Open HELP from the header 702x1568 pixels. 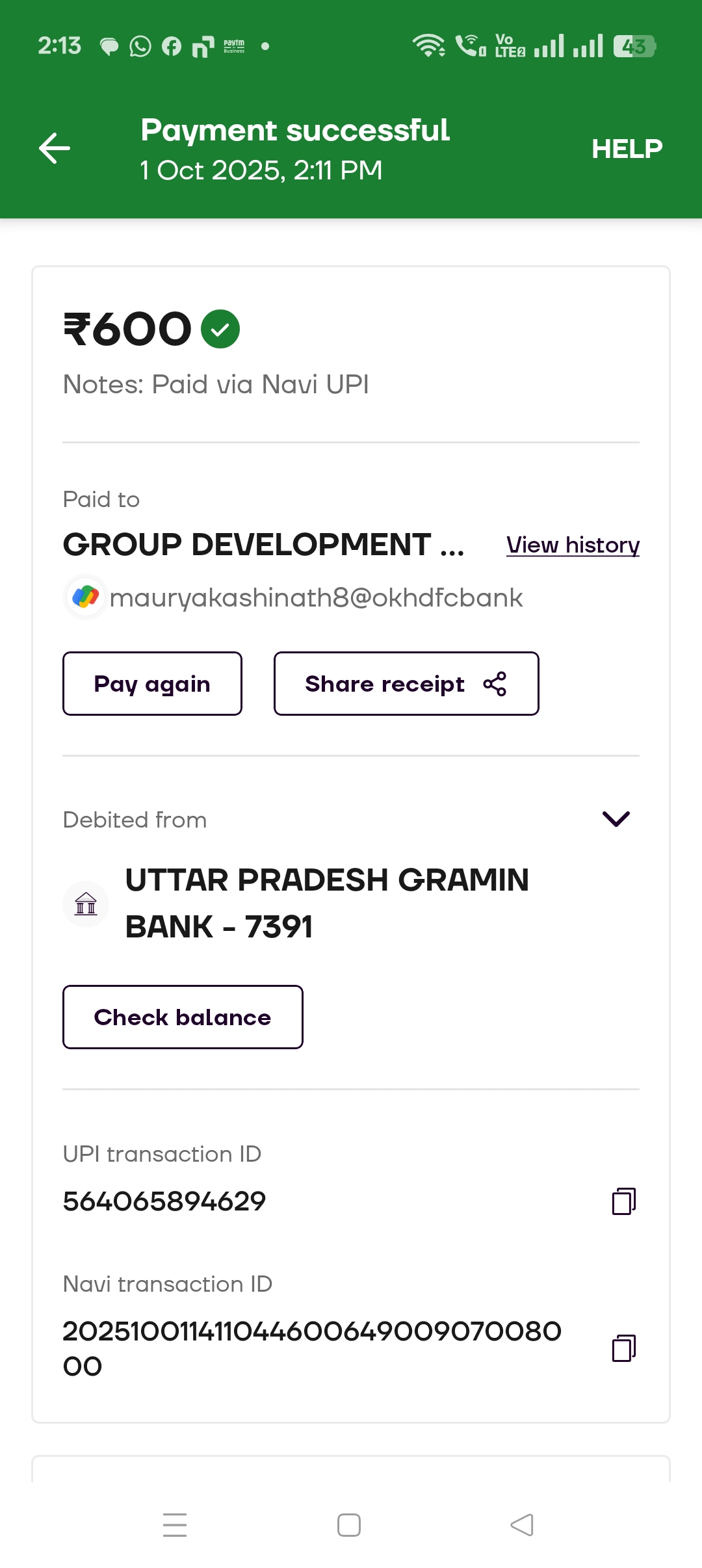[x=627, y=149]
